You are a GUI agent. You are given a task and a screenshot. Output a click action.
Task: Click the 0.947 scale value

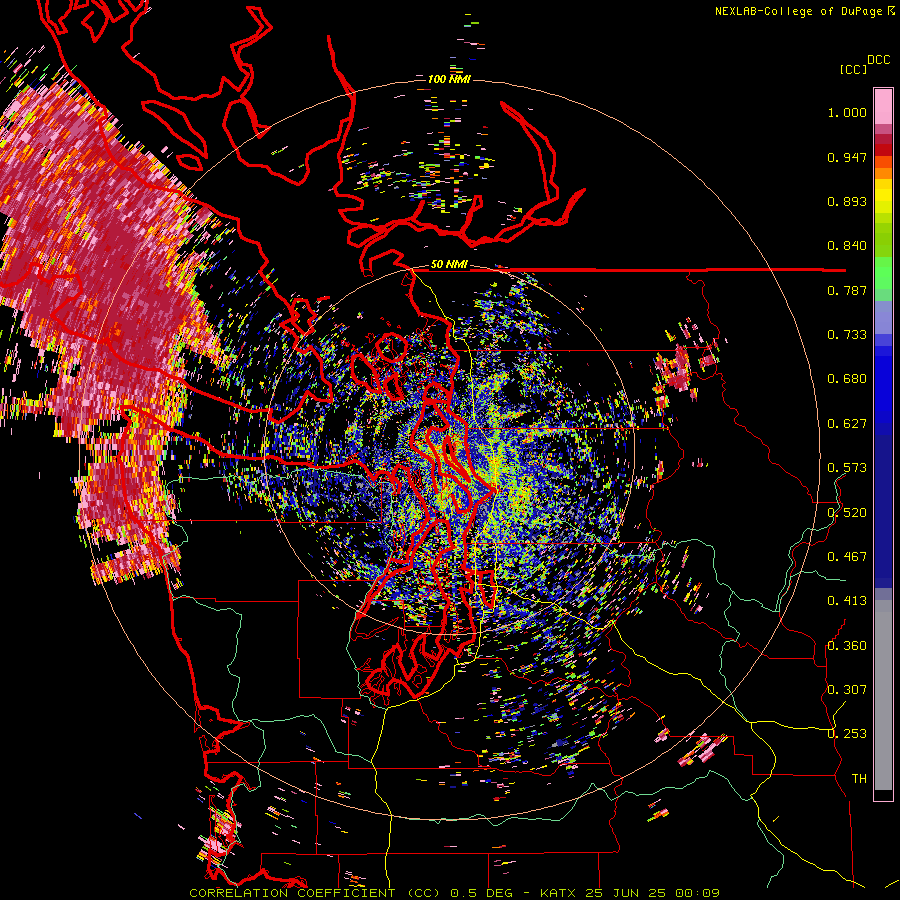click(x=847, y=157)
